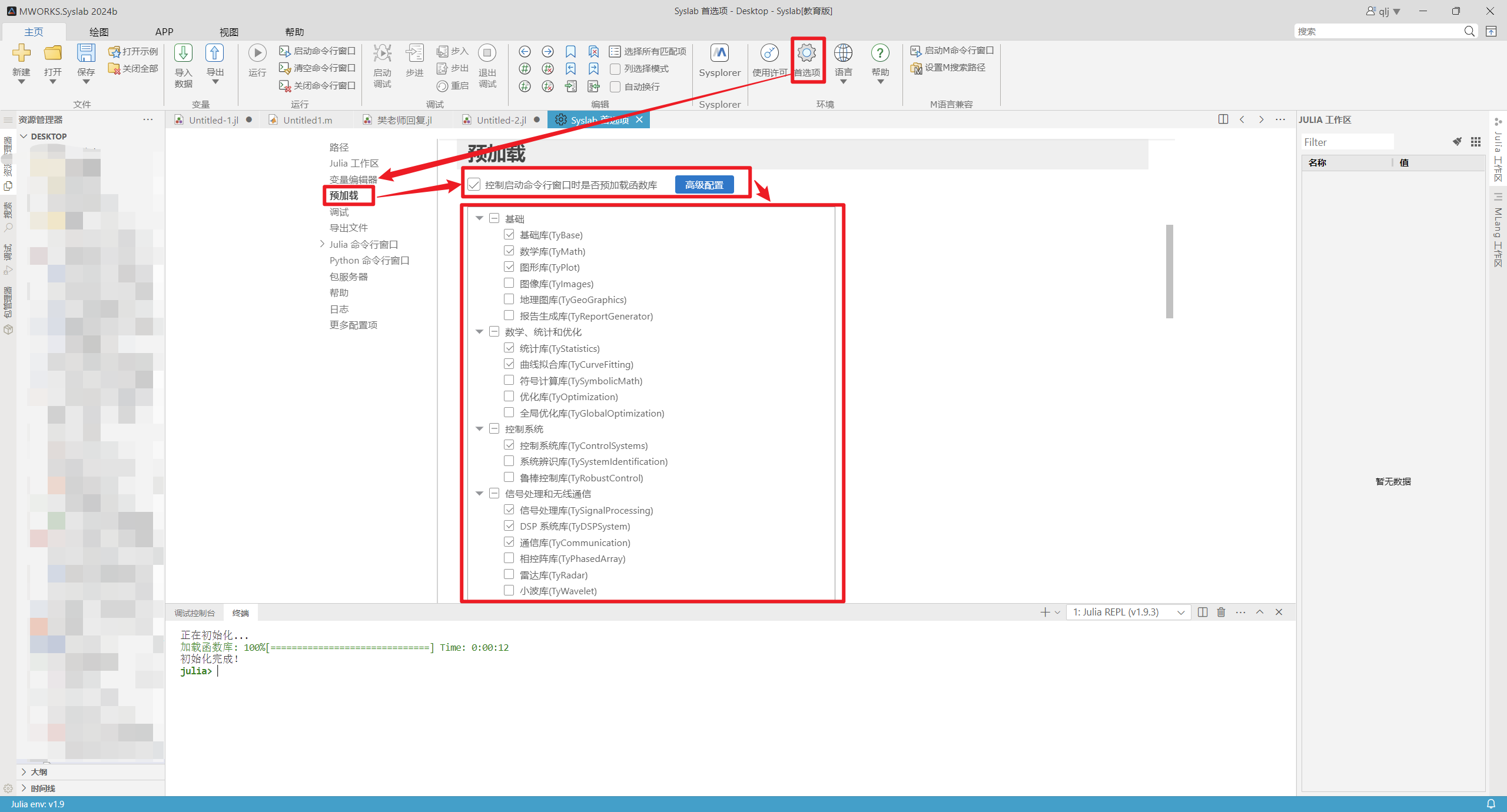Viewport: 1507px width, 812px height.
Task: Collapse the 控制系统 group
Action: pos(480,429)
